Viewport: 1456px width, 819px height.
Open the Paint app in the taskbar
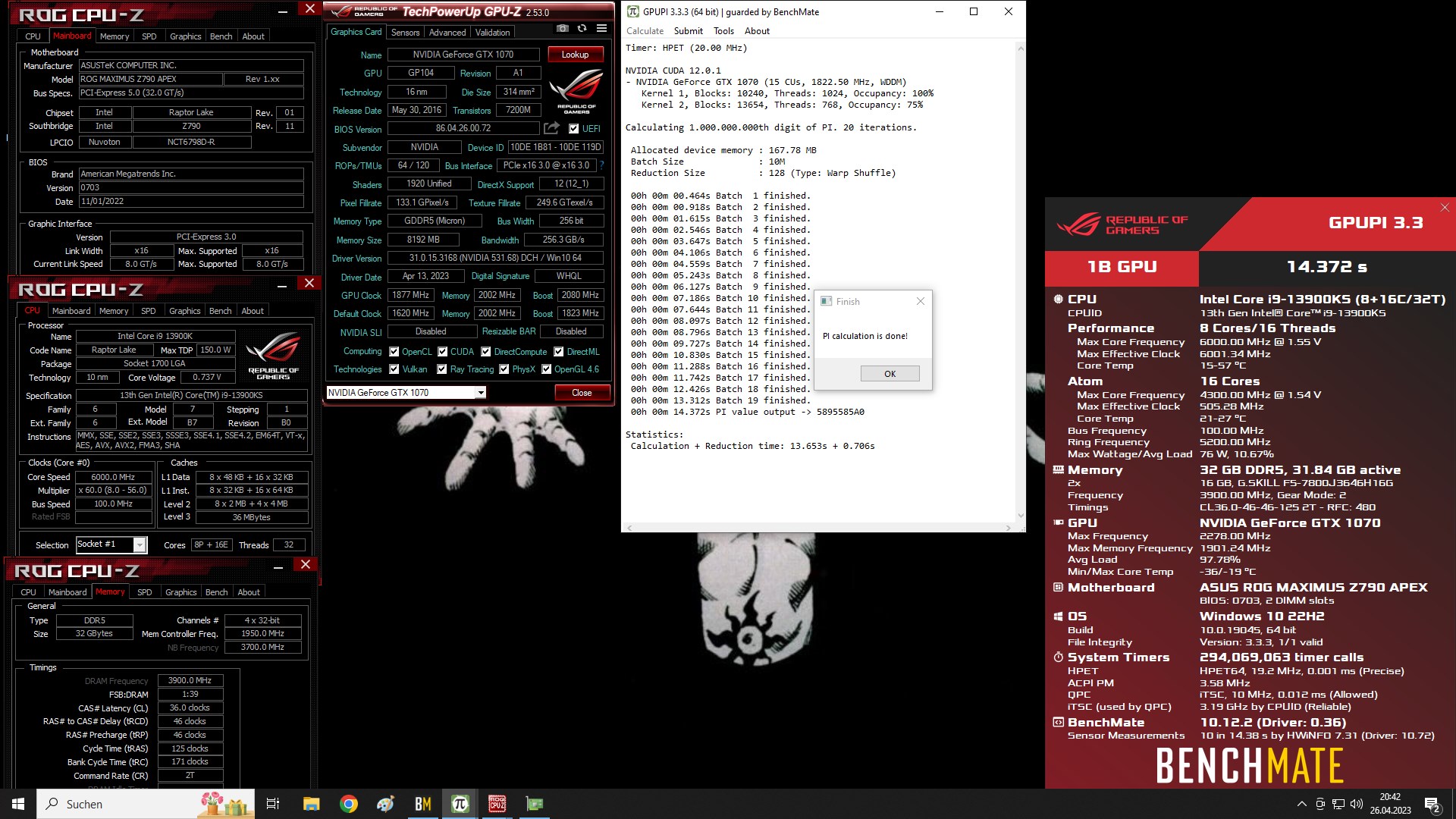point(386,804)
